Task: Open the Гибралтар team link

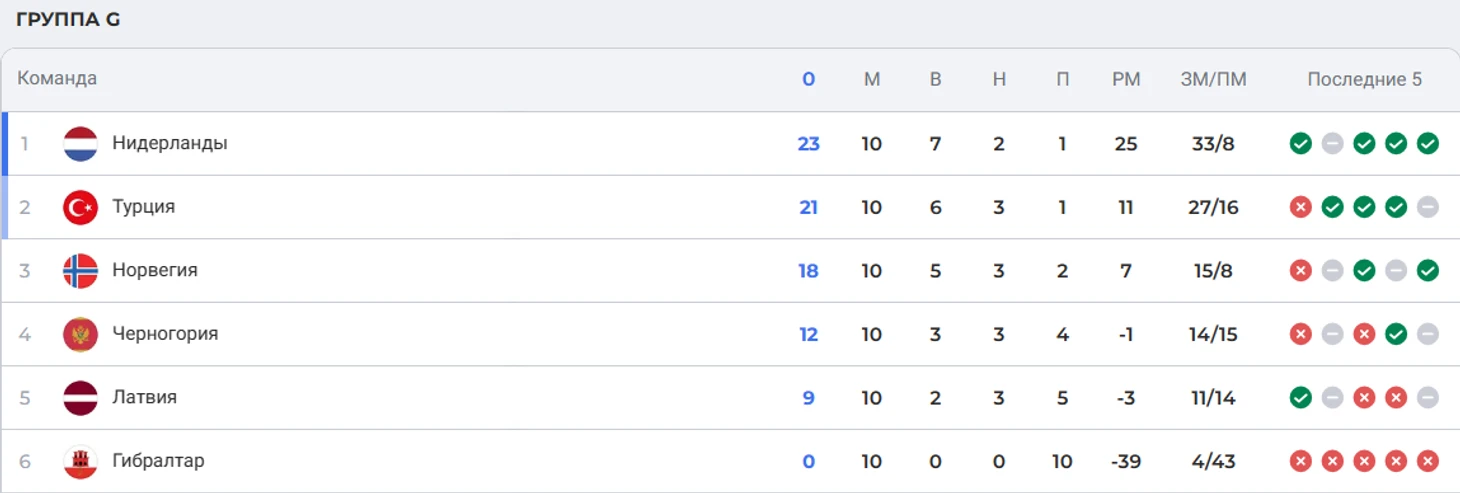Action: (158, 461)
